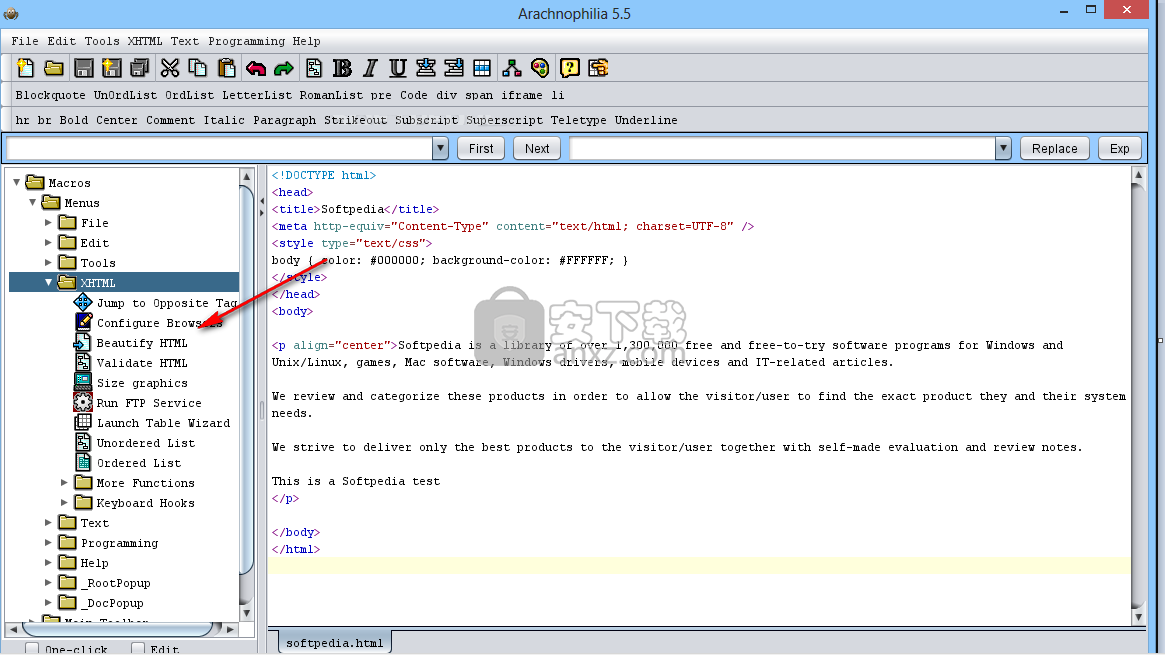Expand the _DocPopup folder
This screenshot has height=655, width=1165.
[x=48, y=603]
